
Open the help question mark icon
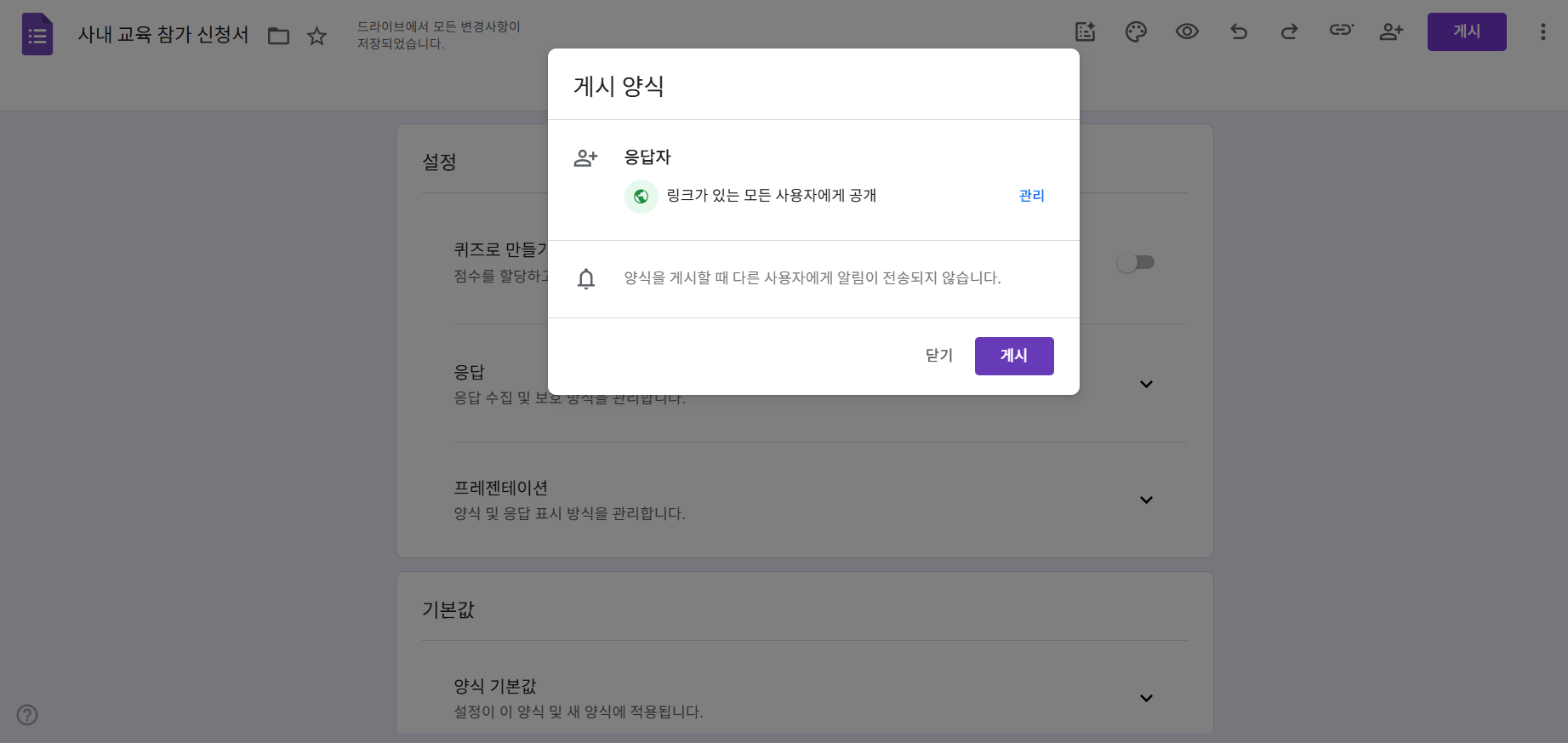(x=27, y=715)
